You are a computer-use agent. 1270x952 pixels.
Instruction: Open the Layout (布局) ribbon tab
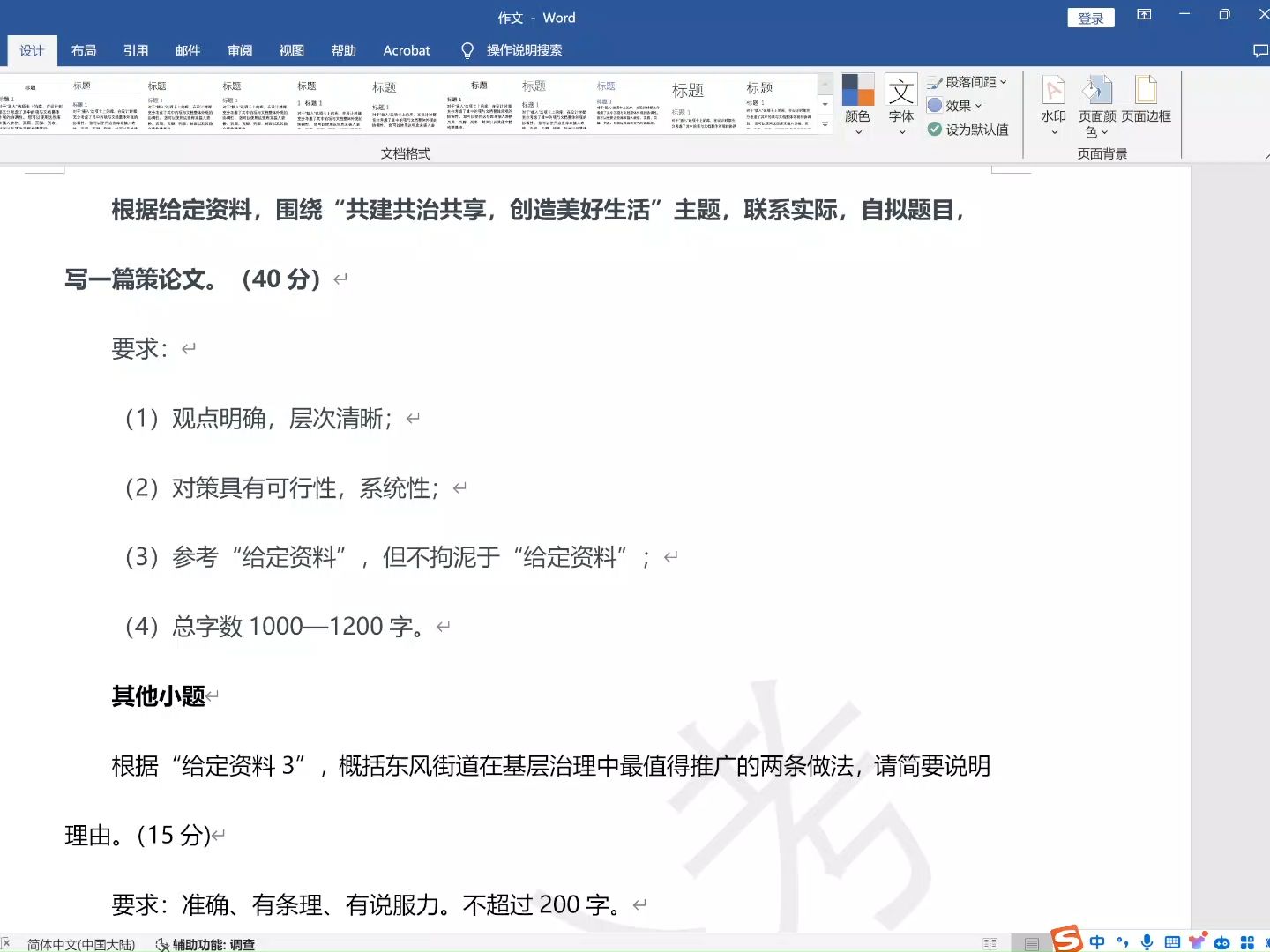coord(84,50)
